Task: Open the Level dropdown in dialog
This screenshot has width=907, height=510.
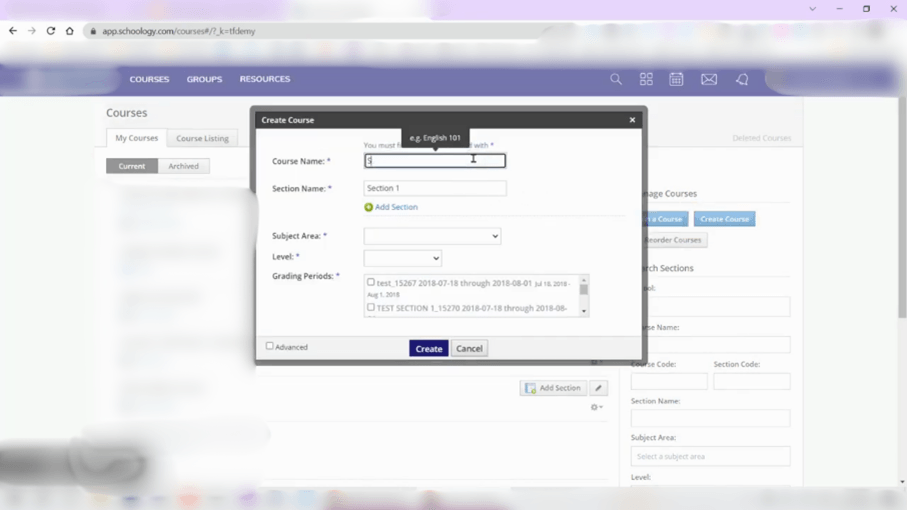Action: click(x=403, y=258)
